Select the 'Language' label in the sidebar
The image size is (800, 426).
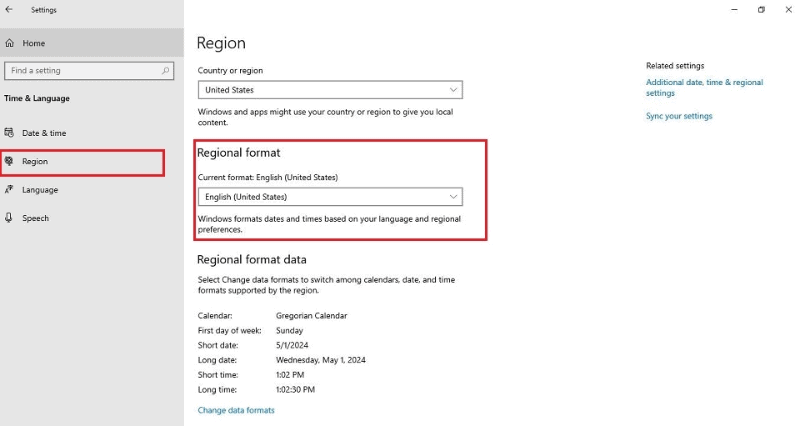click(x=40, y=190)
